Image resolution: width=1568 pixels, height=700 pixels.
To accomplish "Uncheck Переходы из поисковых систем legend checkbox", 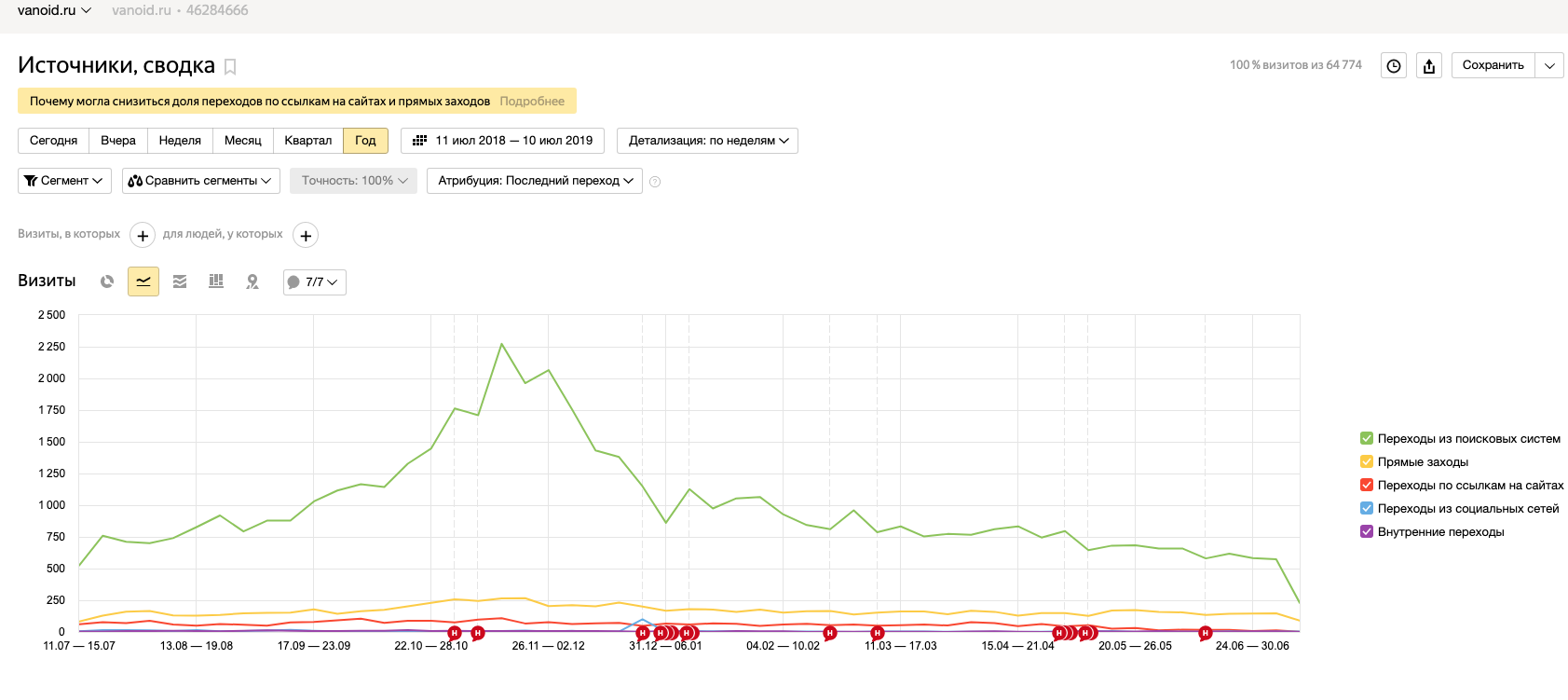I will coord(1367,438).
